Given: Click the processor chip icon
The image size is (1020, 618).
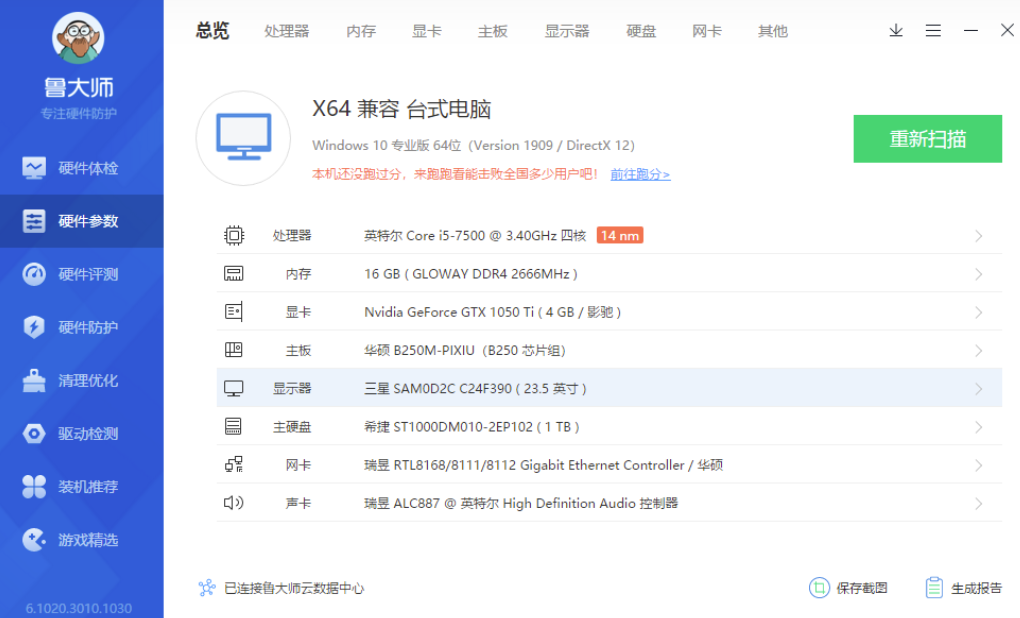Looking at the screenshot, I should 234,235.
